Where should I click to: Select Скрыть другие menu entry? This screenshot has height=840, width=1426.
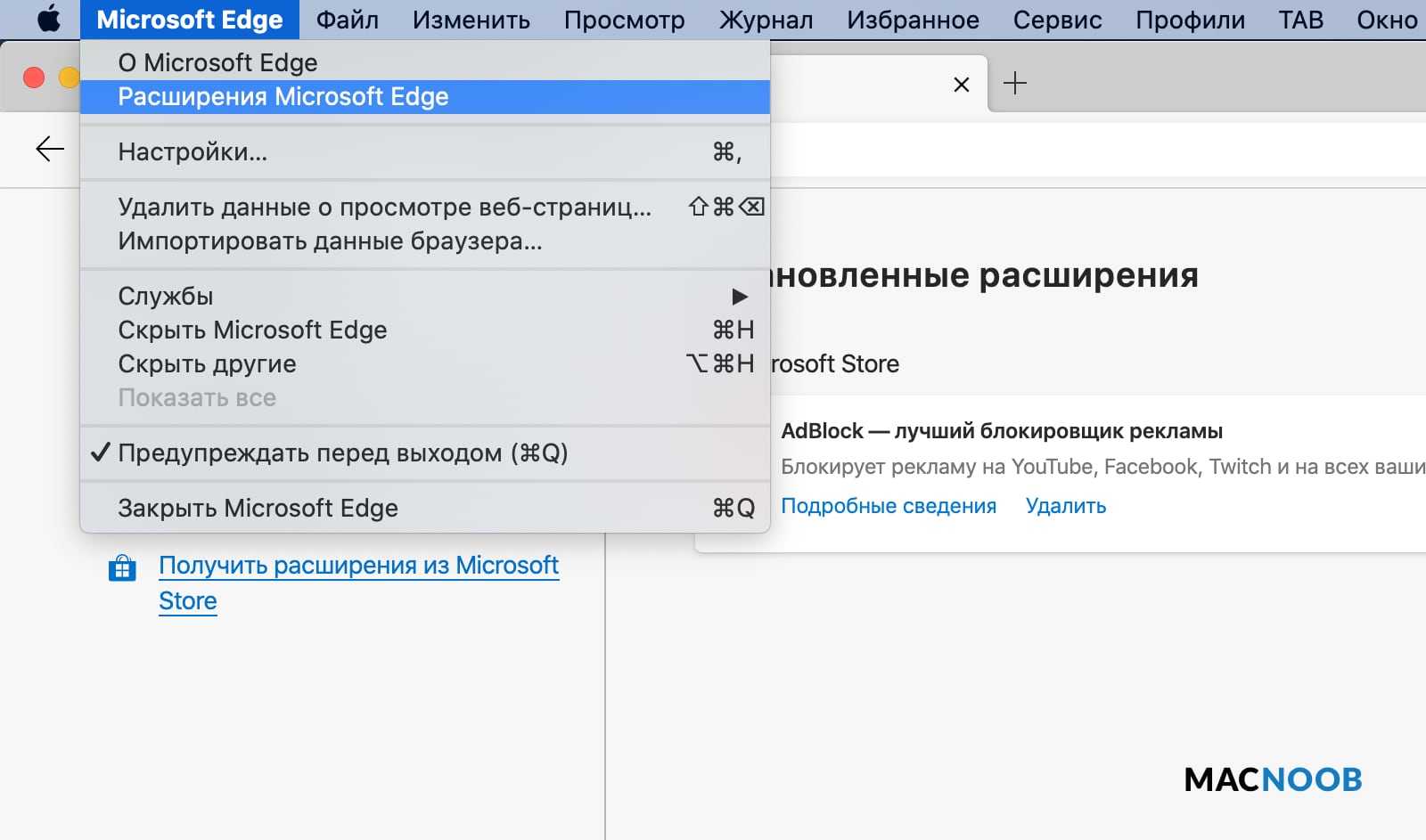tap(425, 363)
